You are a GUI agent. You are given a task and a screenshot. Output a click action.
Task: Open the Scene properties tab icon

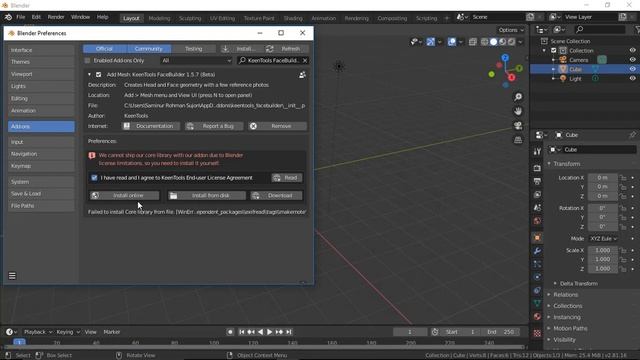[x=537, y=208]
